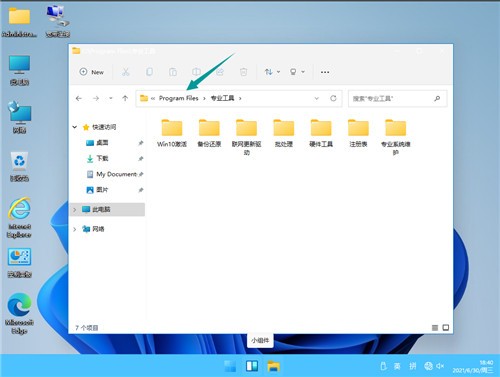Open the address bar history dropdown
The width and height of the screenshot is (500, 377).
tap(317, 98)
